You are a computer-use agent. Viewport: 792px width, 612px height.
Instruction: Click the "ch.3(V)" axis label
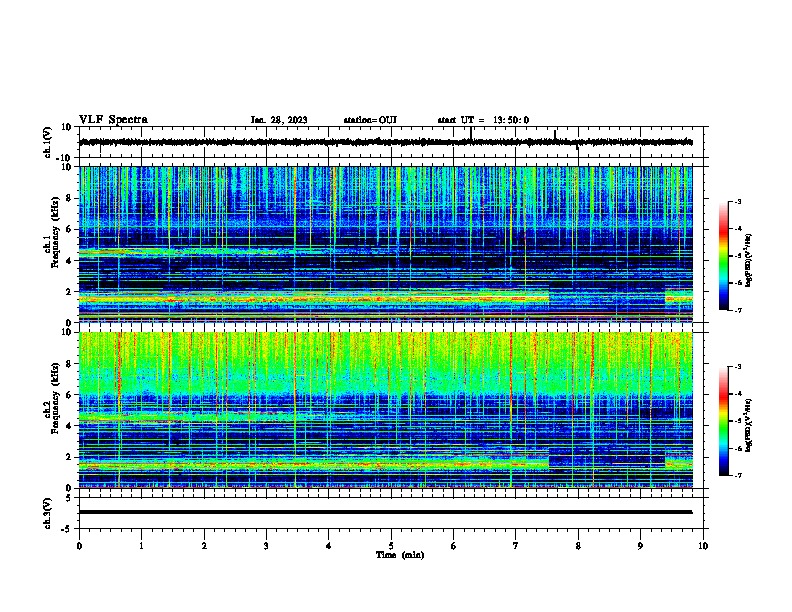48,513
